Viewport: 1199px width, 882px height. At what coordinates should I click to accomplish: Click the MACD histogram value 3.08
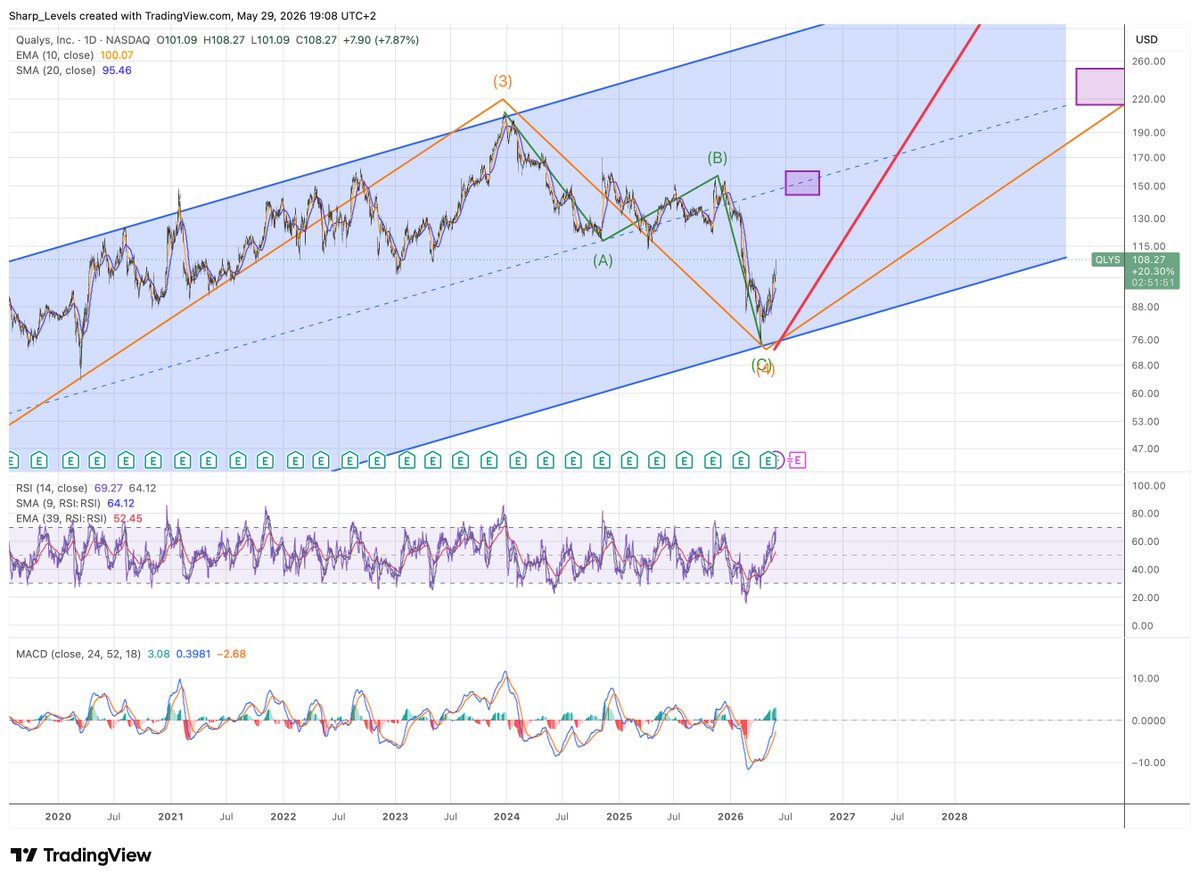(158, 654)
